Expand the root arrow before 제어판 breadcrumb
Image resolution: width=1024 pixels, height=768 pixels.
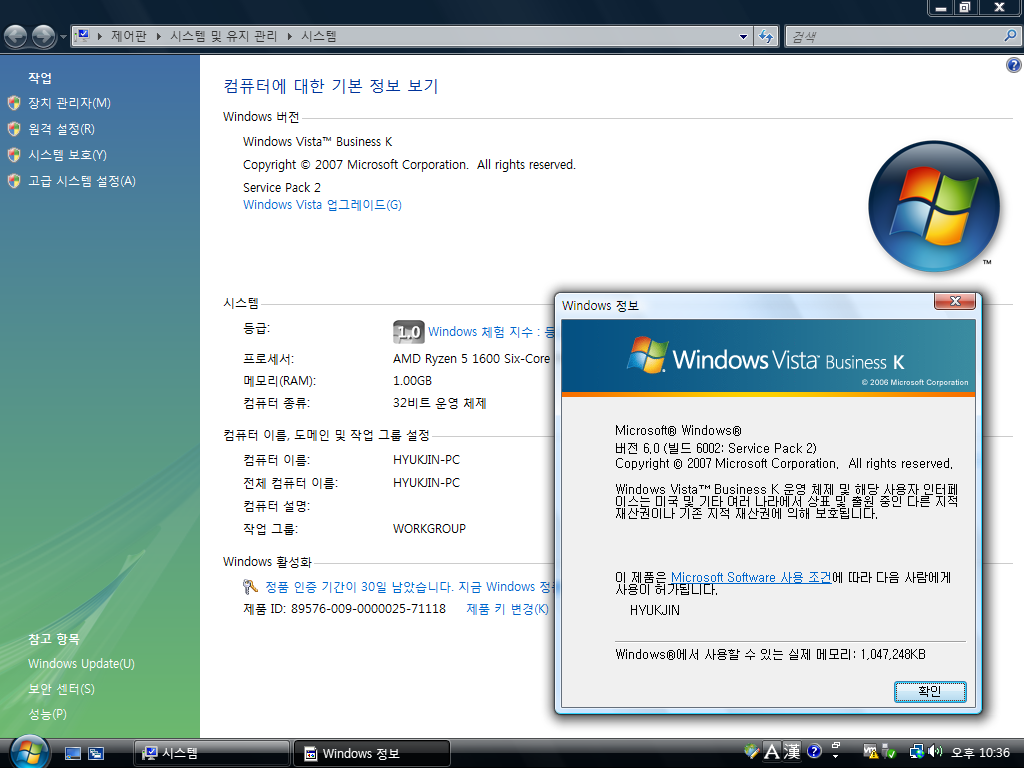(x=100, y=36)
